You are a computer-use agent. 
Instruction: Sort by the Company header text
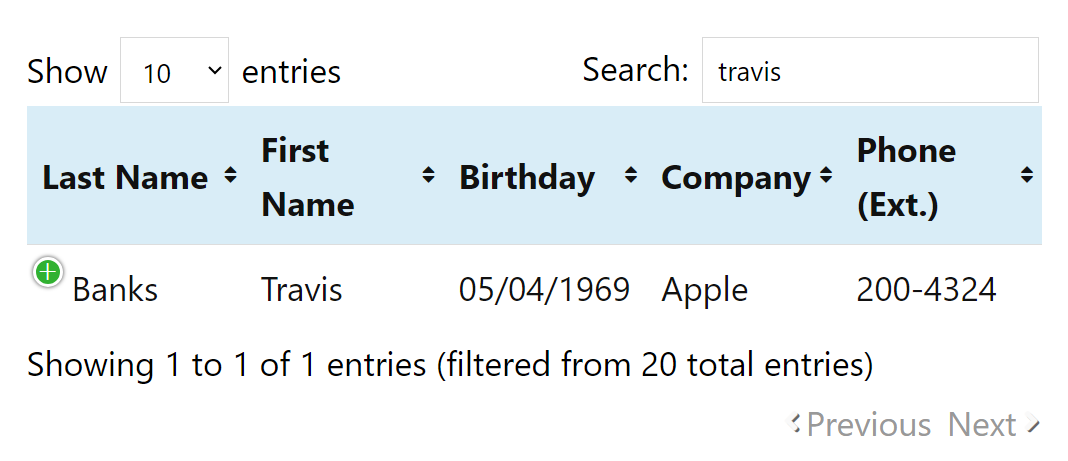(x=736, y=178)
